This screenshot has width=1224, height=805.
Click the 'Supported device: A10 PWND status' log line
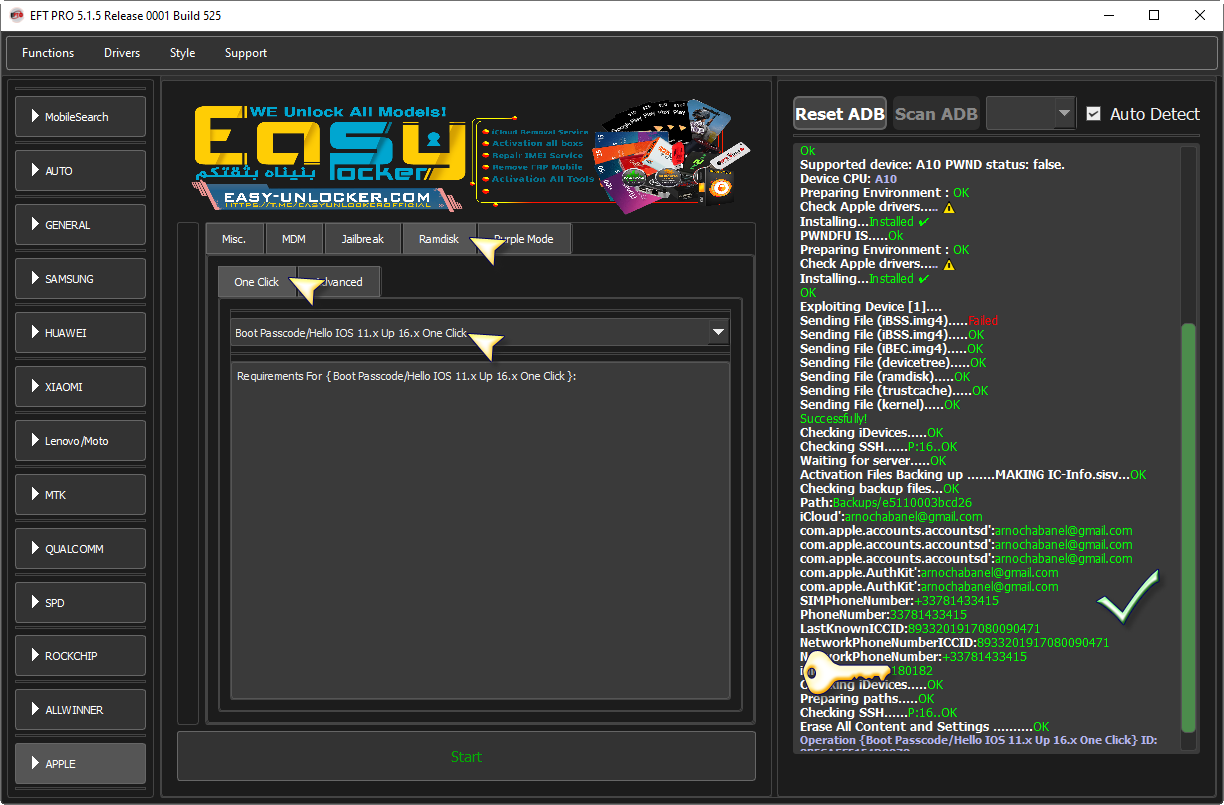[932, 165]
